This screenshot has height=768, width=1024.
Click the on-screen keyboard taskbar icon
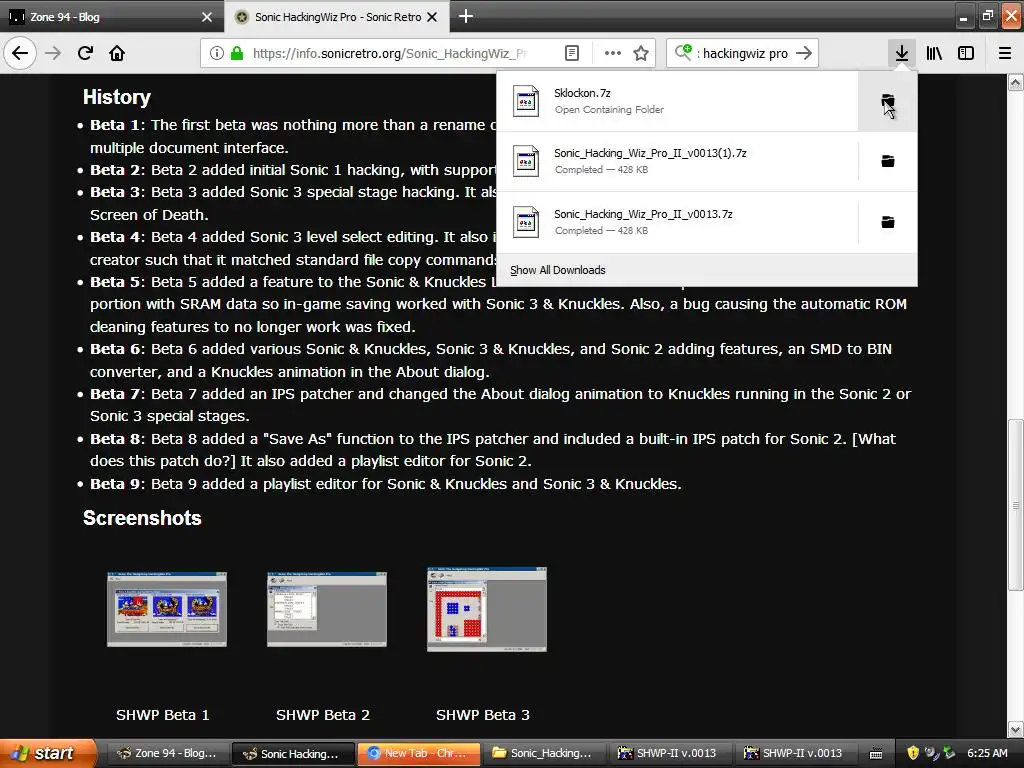point(876,754)
